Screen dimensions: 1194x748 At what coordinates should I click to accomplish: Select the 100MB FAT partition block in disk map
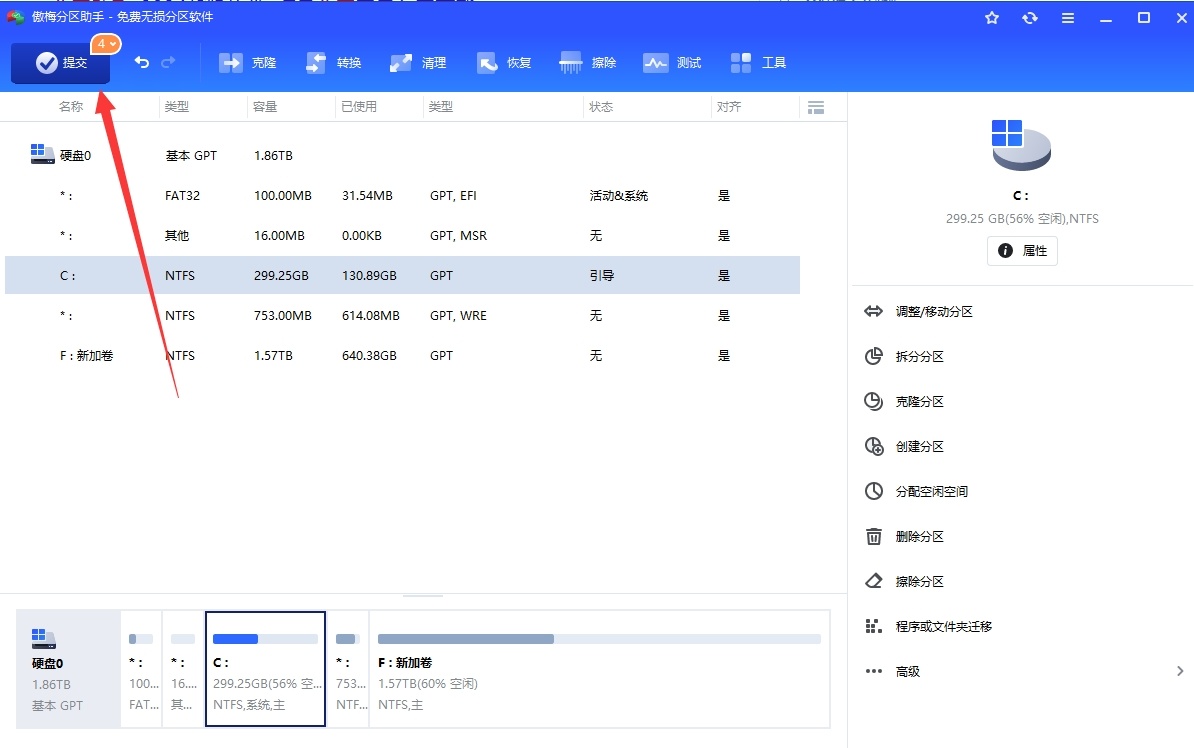coord(142,669)
